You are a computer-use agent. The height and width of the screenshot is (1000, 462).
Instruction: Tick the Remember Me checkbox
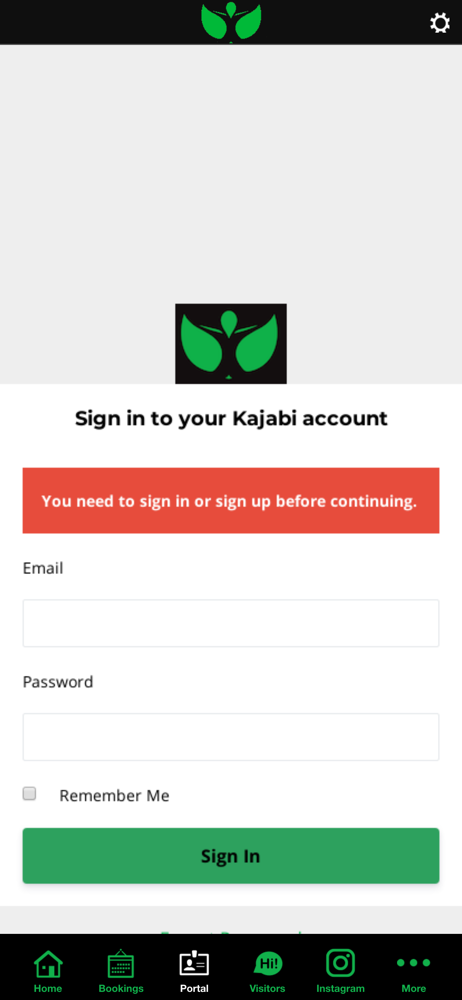tap(29, 793)
